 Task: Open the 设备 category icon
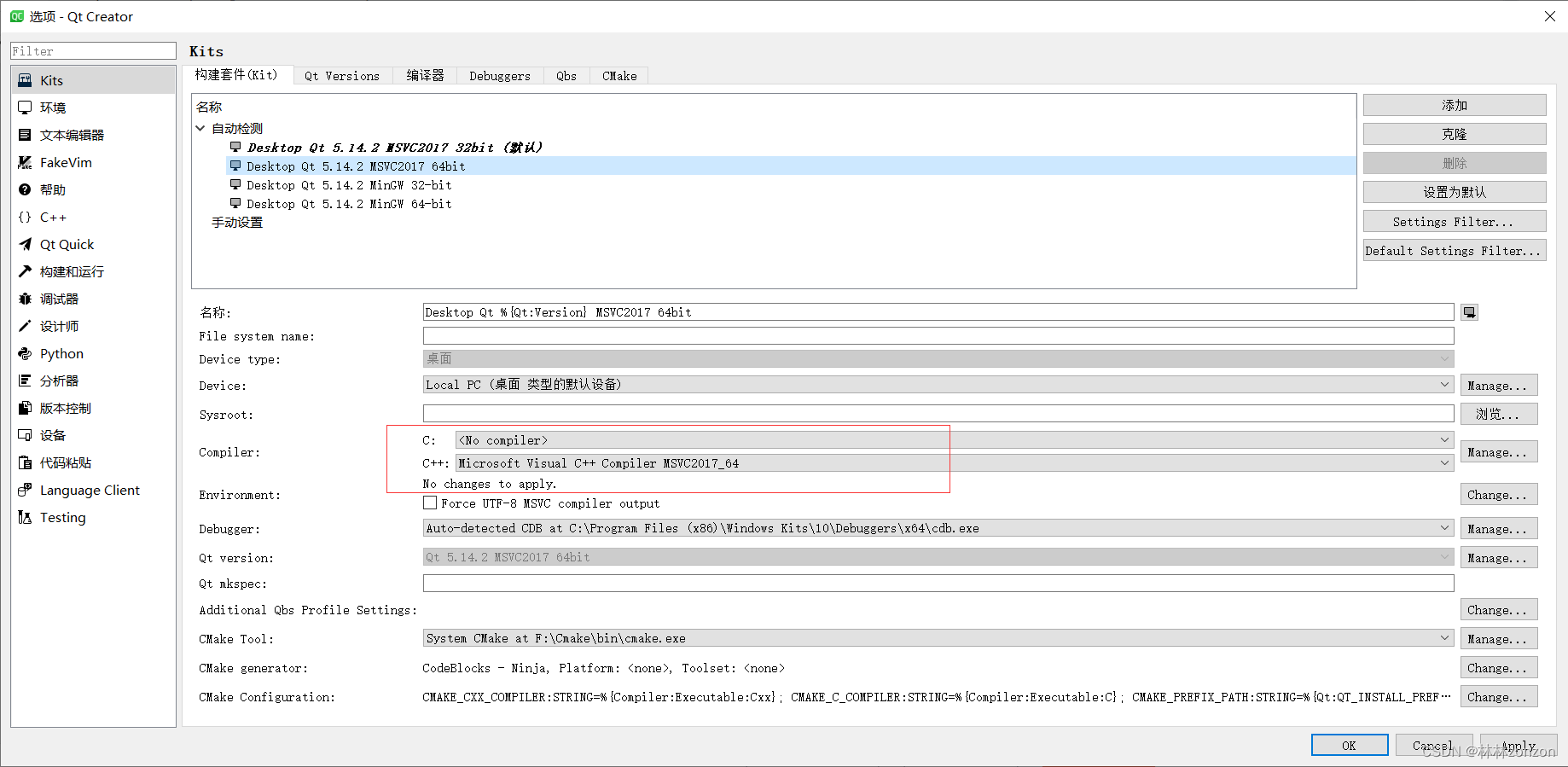(25, 435)
